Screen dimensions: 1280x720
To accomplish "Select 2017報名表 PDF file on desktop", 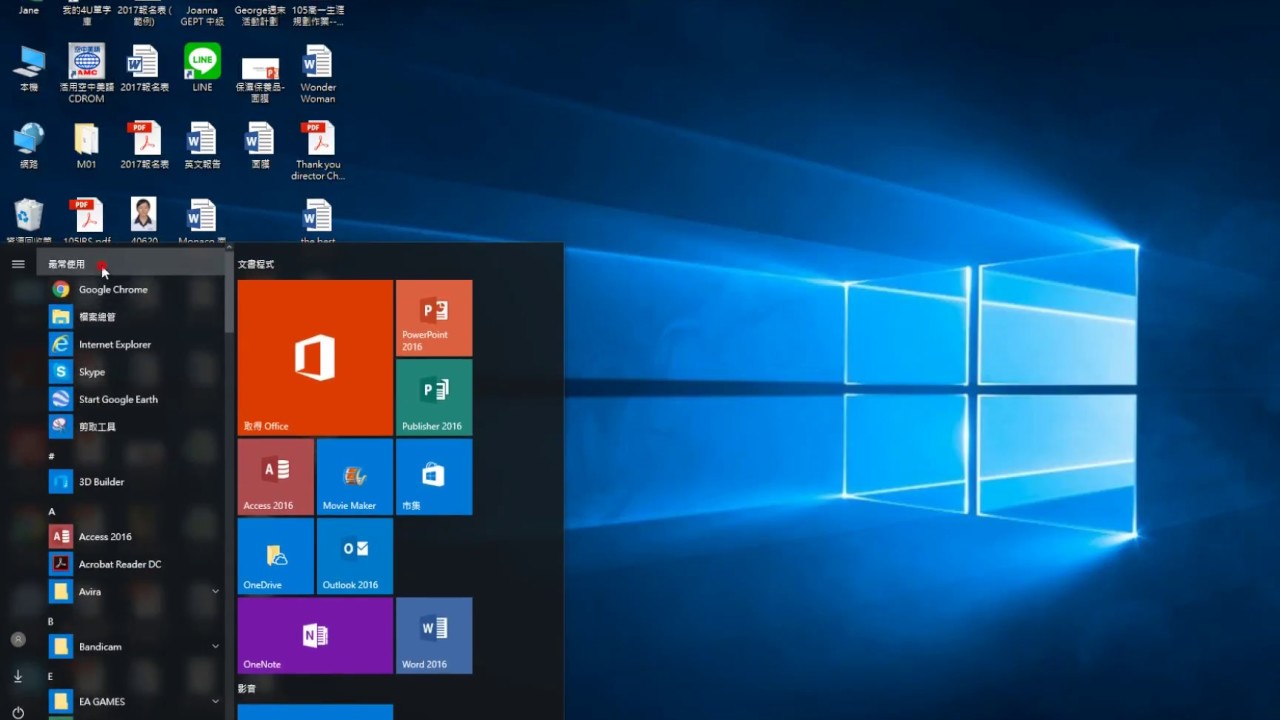I will tap(144, 145).
